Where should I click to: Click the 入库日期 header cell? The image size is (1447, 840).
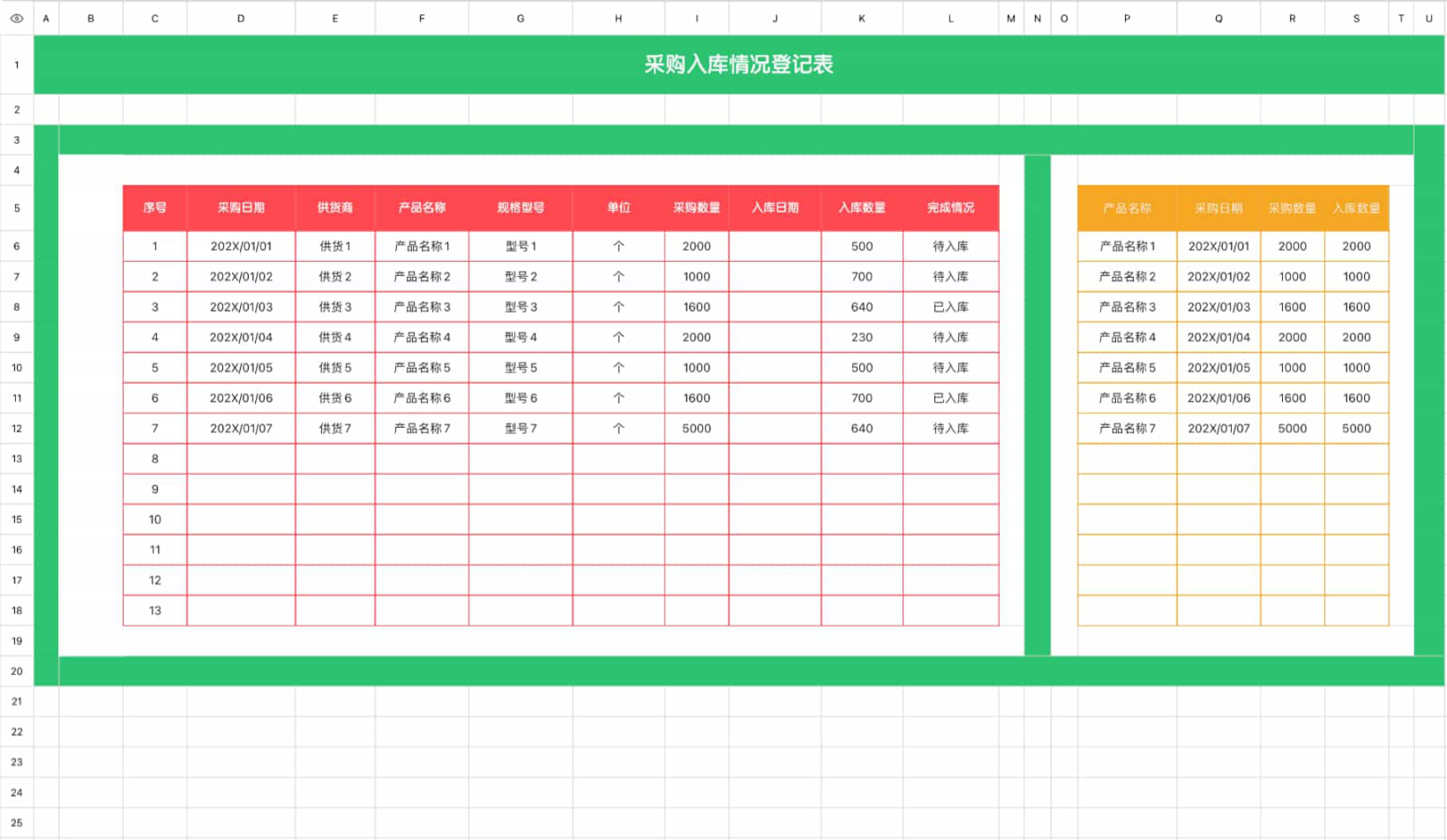[x=775, y=208]
